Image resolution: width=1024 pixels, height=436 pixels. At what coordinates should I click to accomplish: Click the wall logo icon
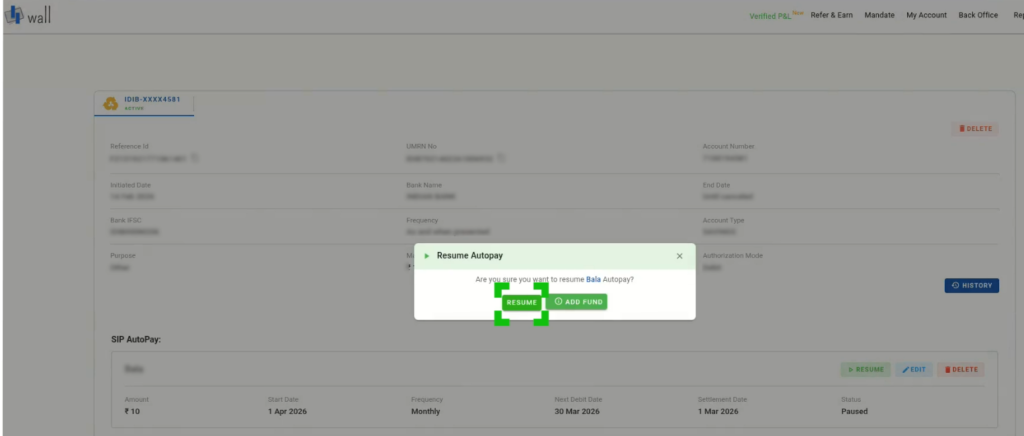pyautogui.click(x=14, y=16)
